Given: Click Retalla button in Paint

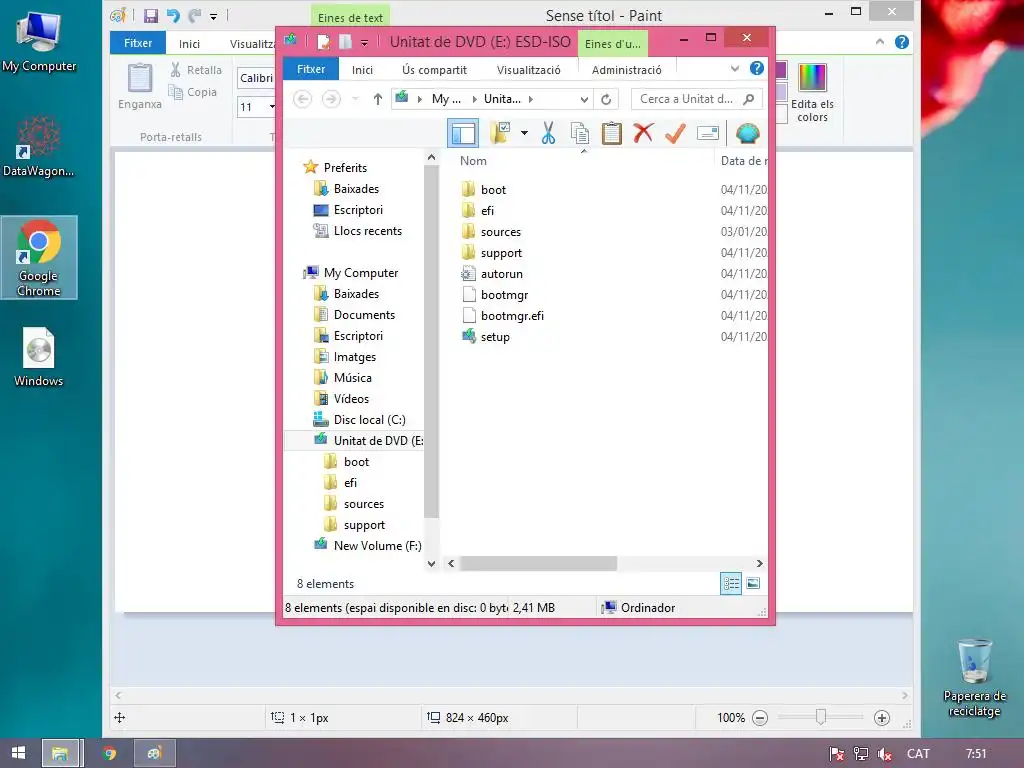Looking at the screenshot, I should (x=196, y=70).
